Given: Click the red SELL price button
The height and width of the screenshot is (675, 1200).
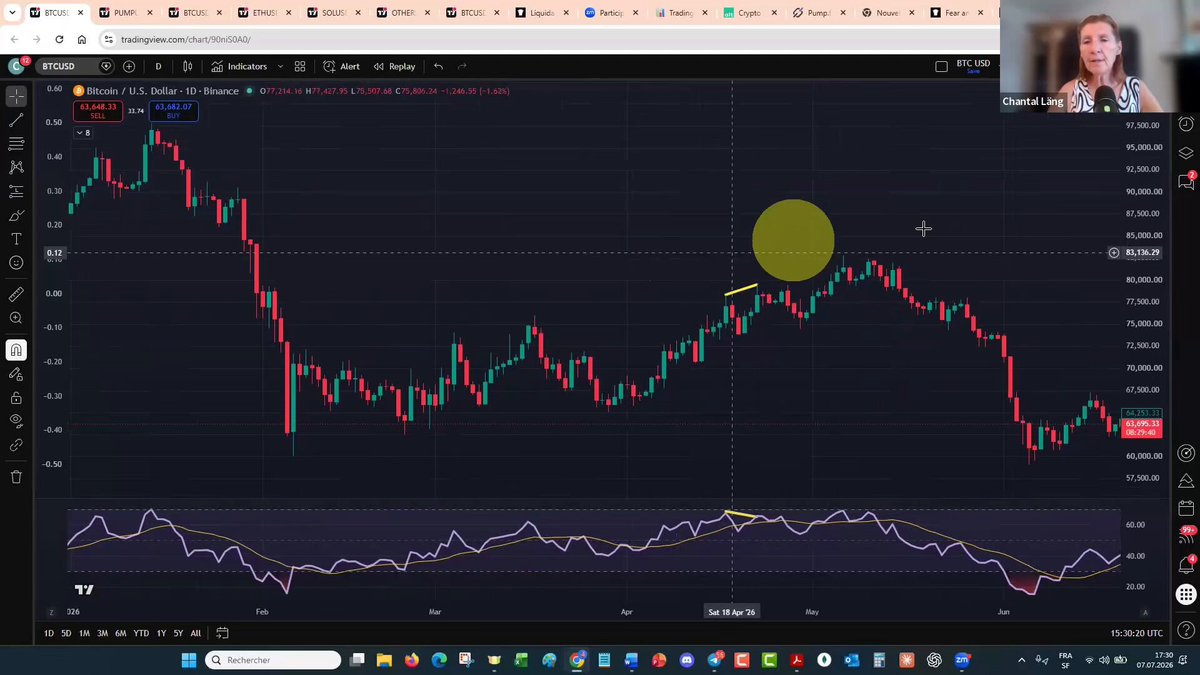Looking at the screenshot, I should [x=98, y=111].
